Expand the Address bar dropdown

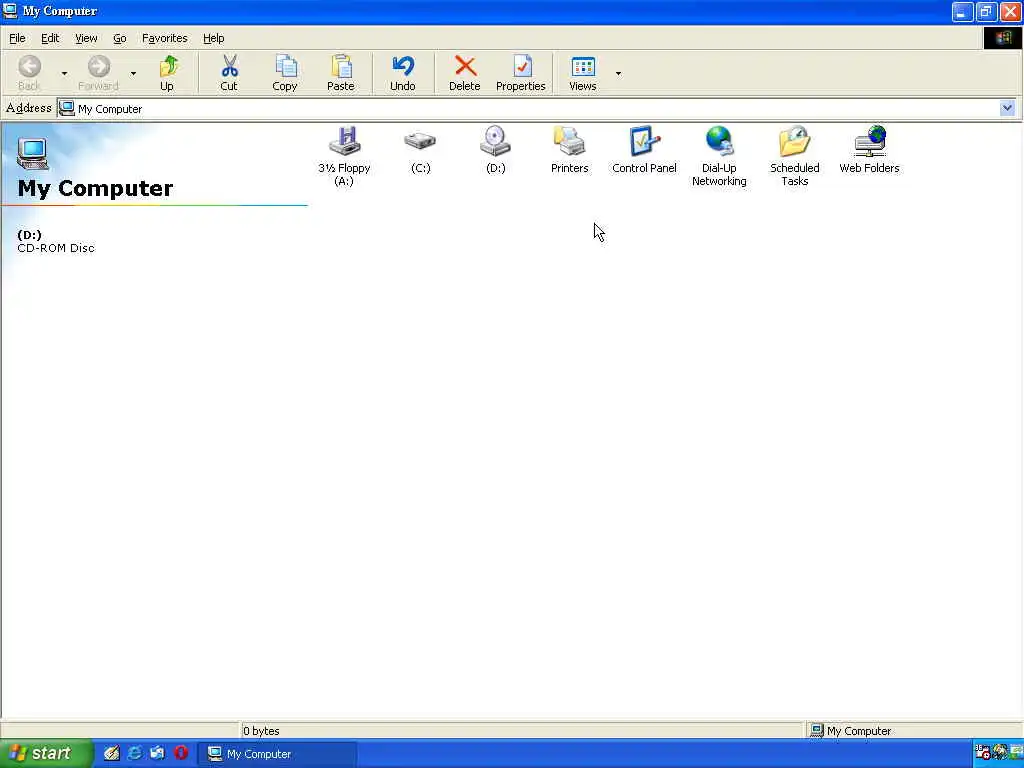click(1007, 108)
